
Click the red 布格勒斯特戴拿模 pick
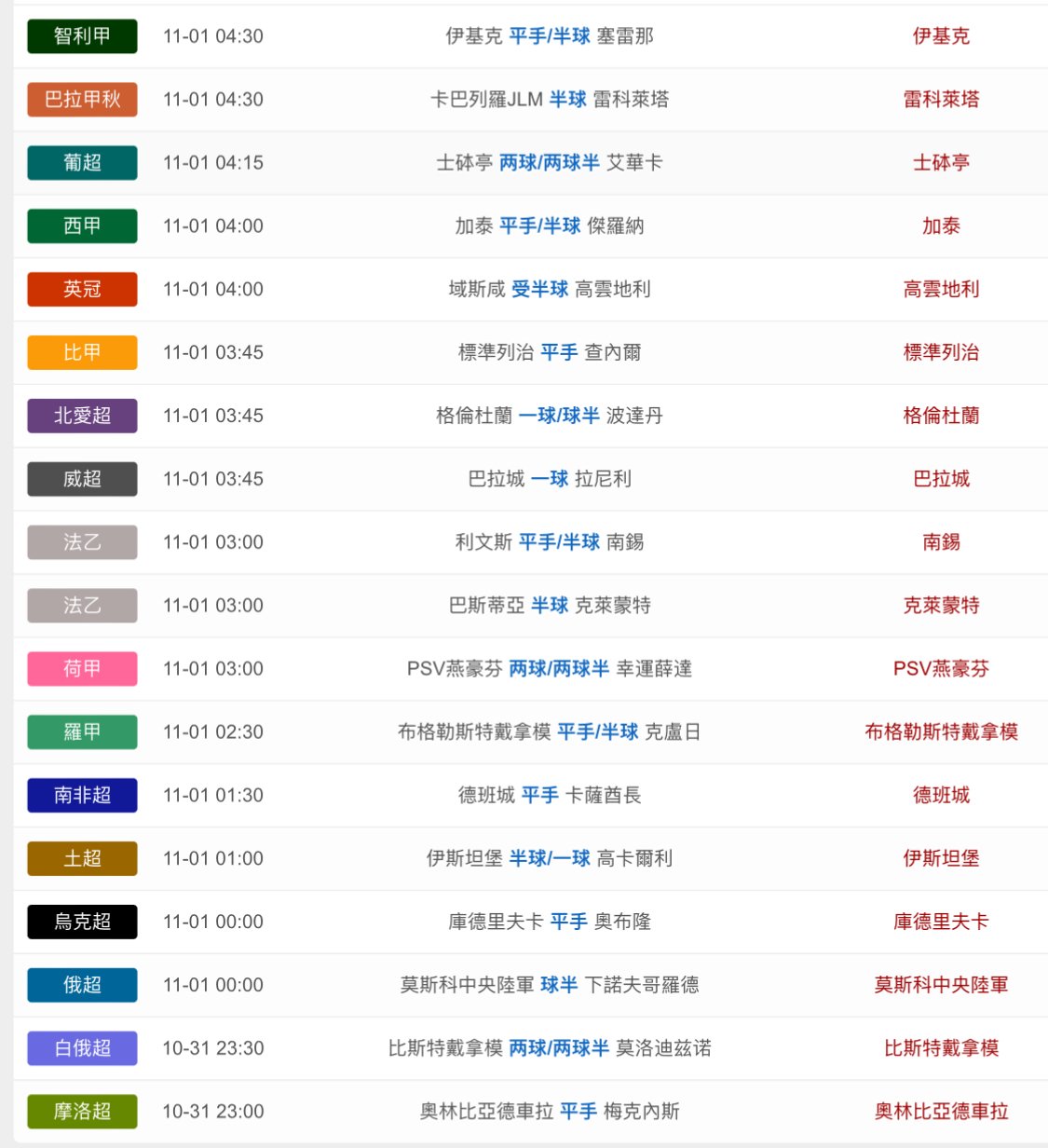941,732
